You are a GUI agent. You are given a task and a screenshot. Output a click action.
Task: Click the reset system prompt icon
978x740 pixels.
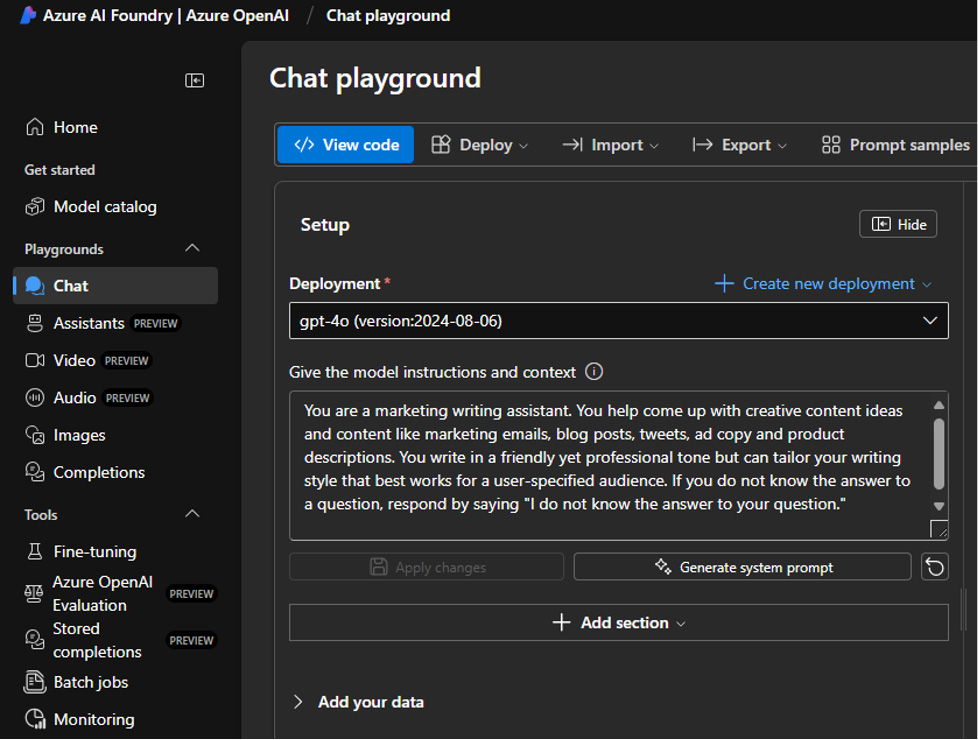pos(934,567)
